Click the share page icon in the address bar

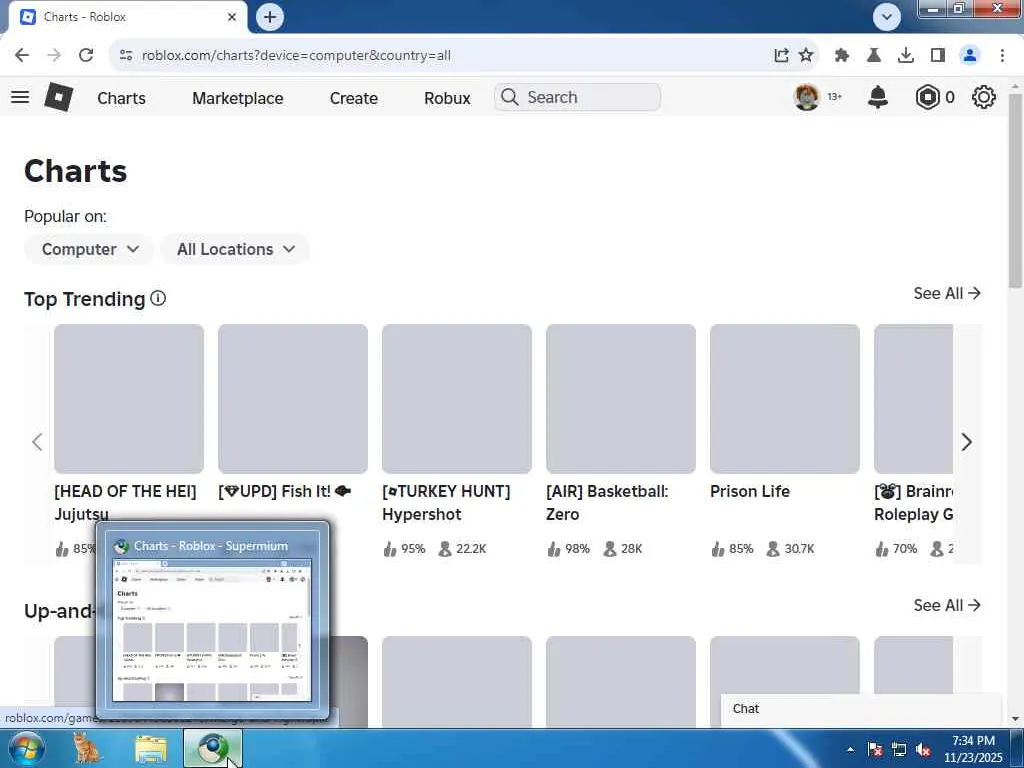[781, 55]
